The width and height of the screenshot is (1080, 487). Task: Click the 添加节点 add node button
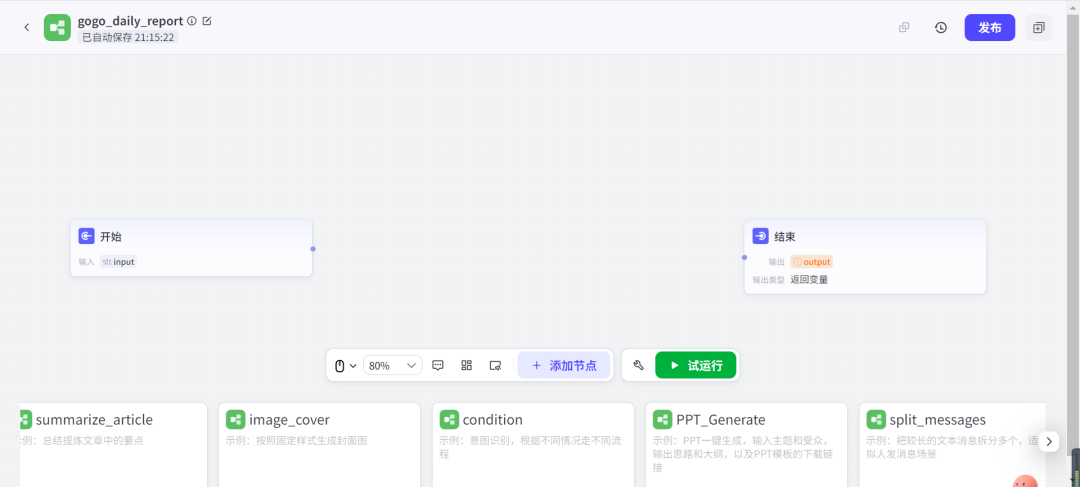(564, 366)
